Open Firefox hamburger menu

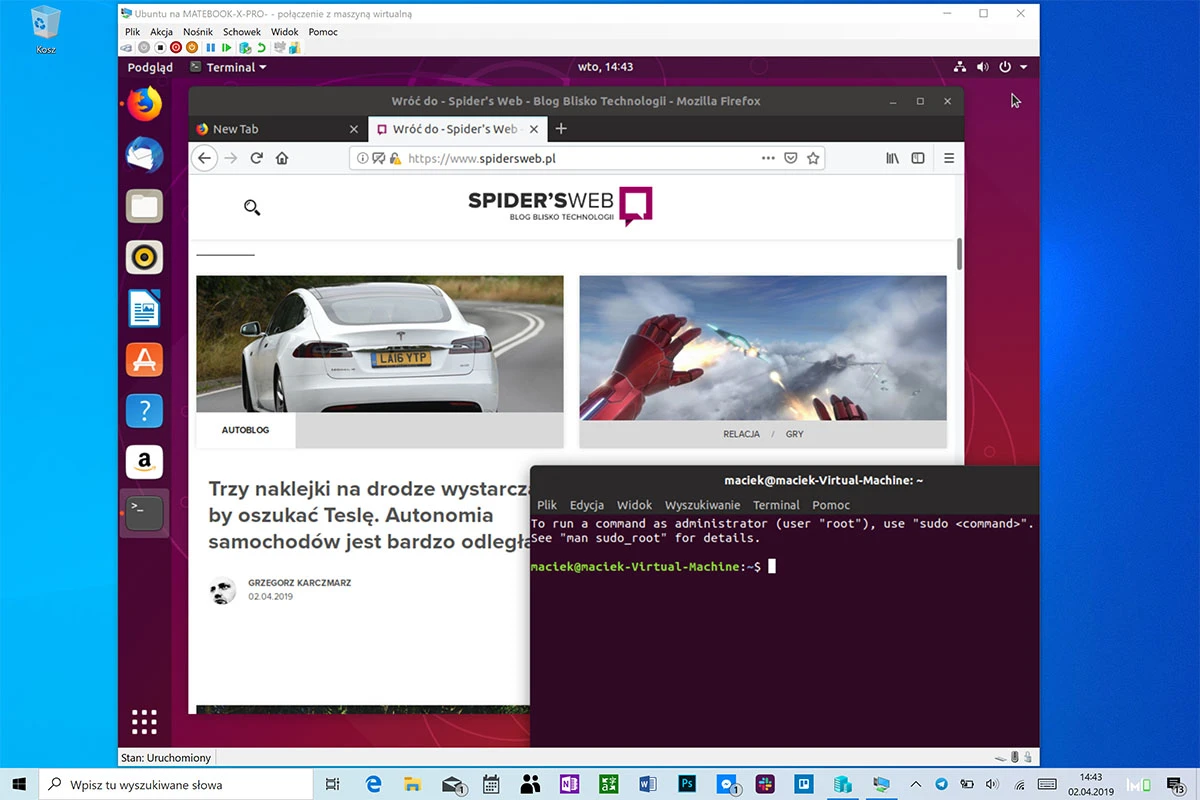949,158
